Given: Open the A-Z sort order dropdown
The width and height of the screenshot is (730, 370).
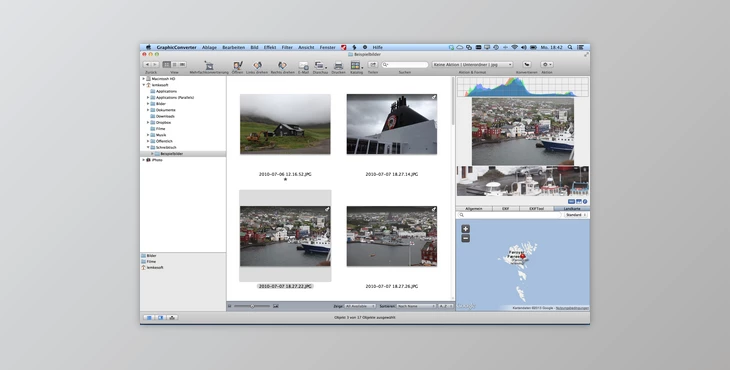Looking at the screenshot, I should click(445, 306).
